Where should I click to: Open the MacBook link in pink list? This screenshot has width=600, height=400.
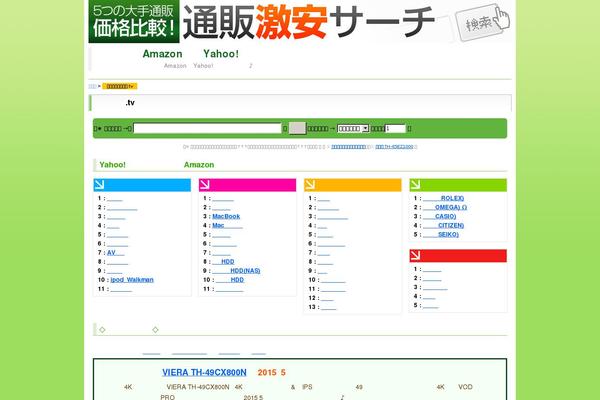pyautogui.click(x=226, y=216)
